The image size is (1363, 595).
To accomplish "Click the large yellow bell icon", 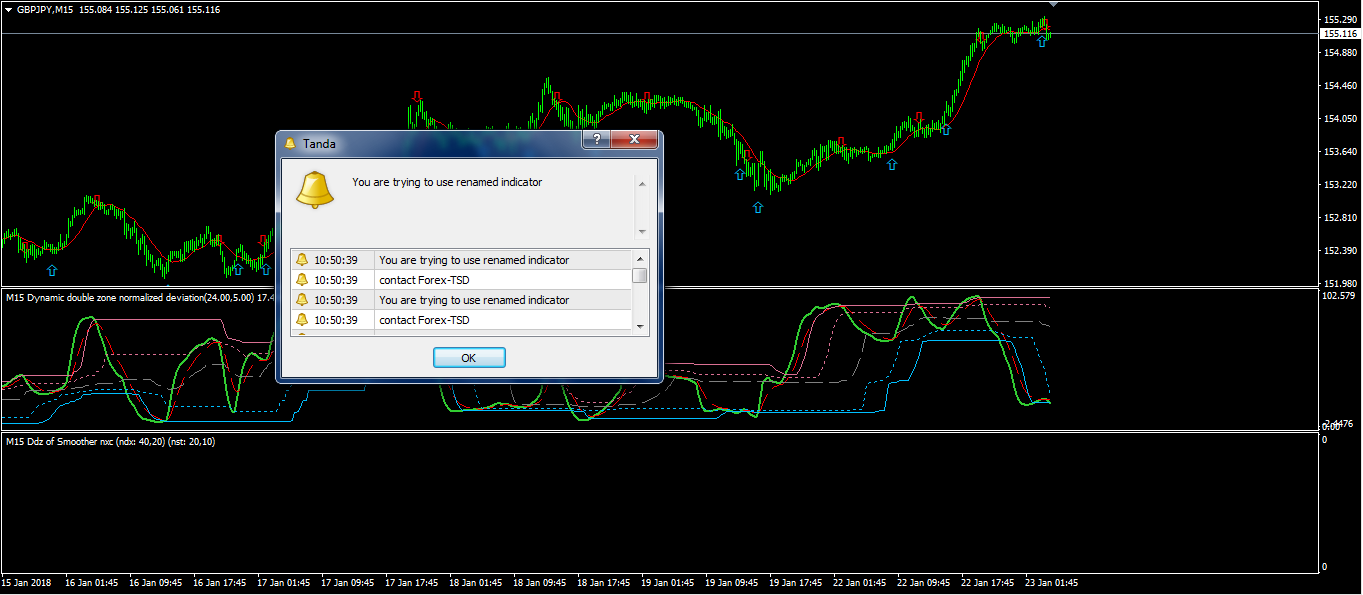I will (x=315, y=190).
